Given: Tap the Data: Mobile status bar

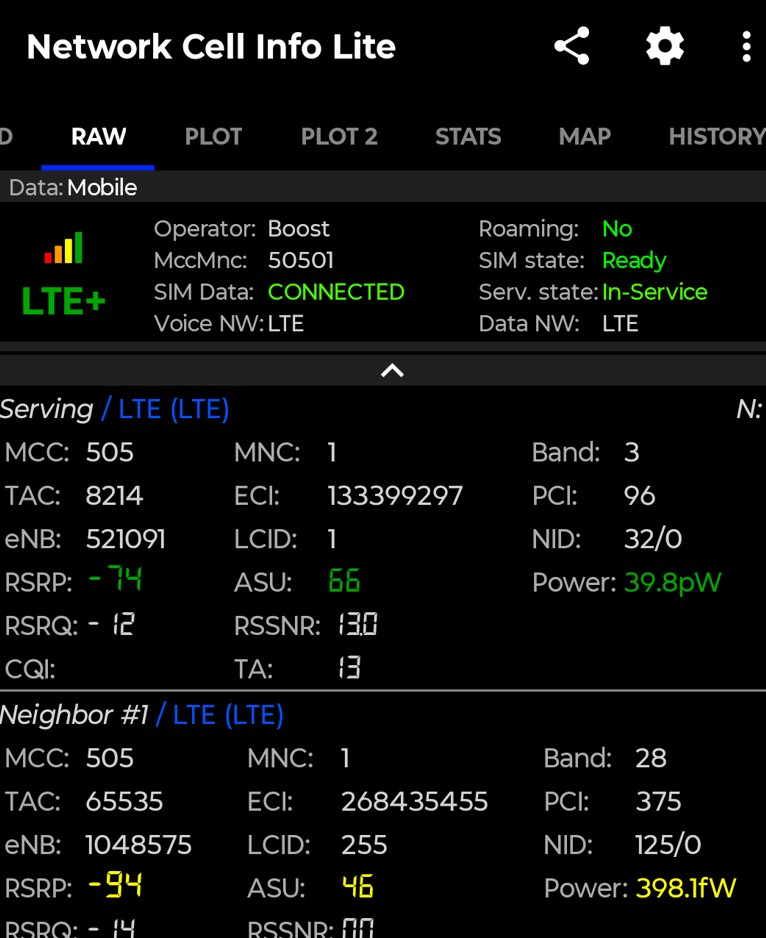Looking at the screenshot, I should [73, 188].
